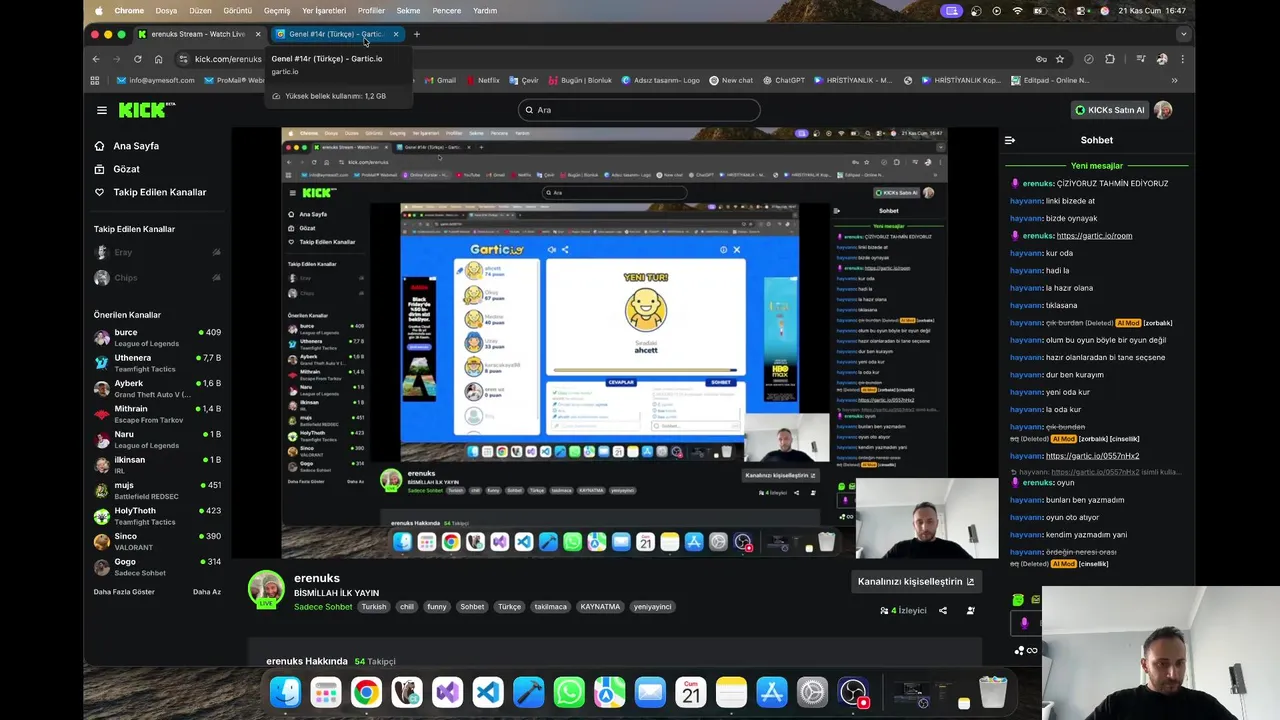Open WhatsApp from the Dock
This screenshot has width=1280, height=720.
pos(569,692)
